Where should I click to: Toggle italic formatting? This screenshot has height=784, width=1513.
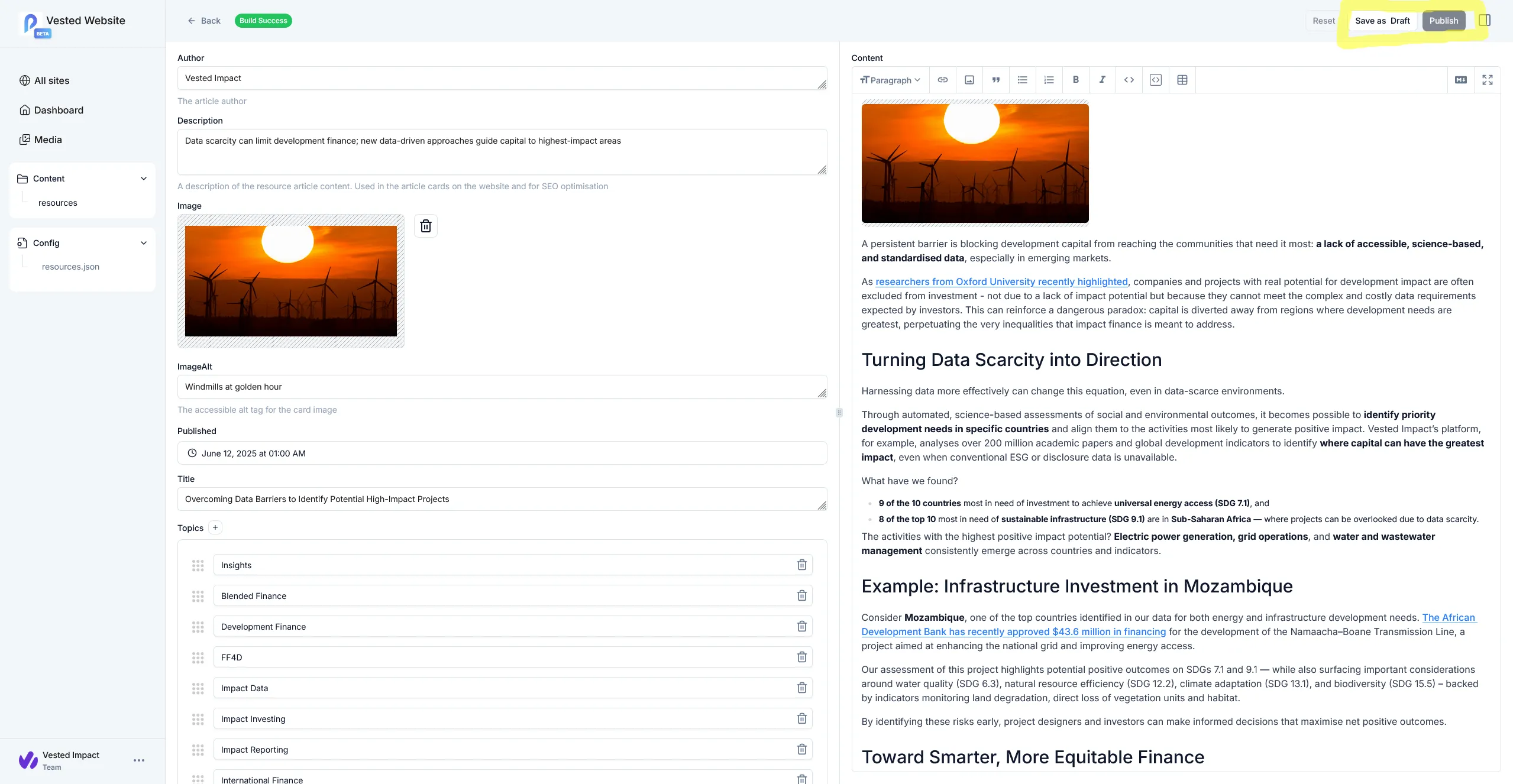coord(1101,80)
